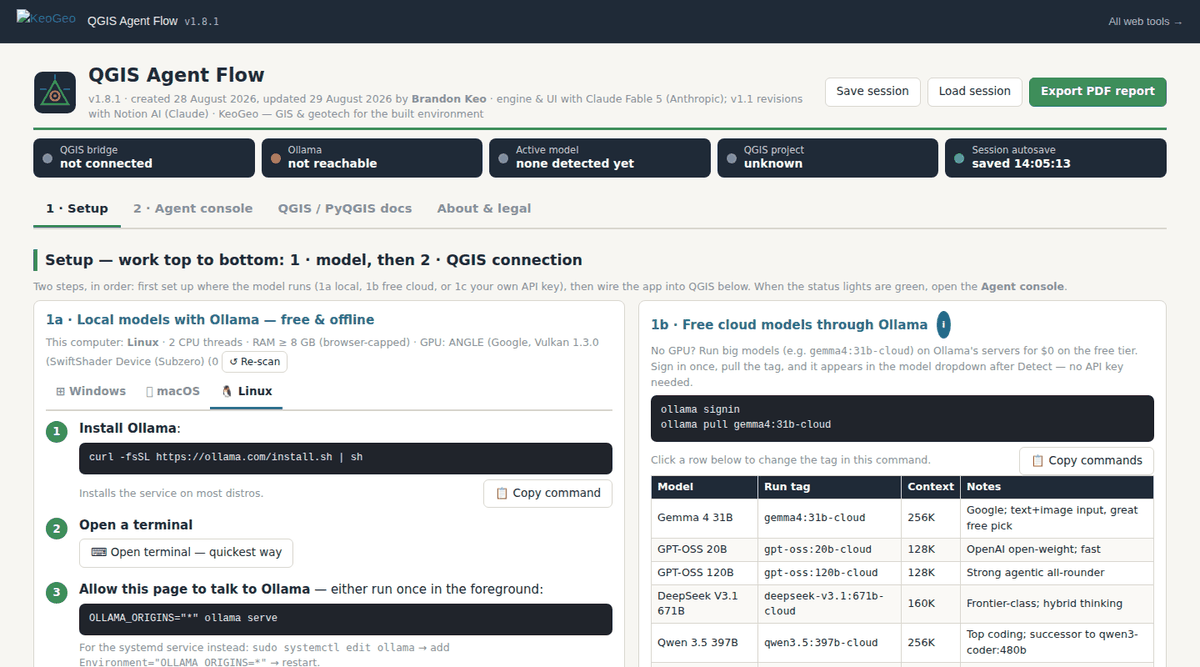Click the Model column header
Image resolution: width=1200 pixels, height=667 pixels.
coord(705,487)
